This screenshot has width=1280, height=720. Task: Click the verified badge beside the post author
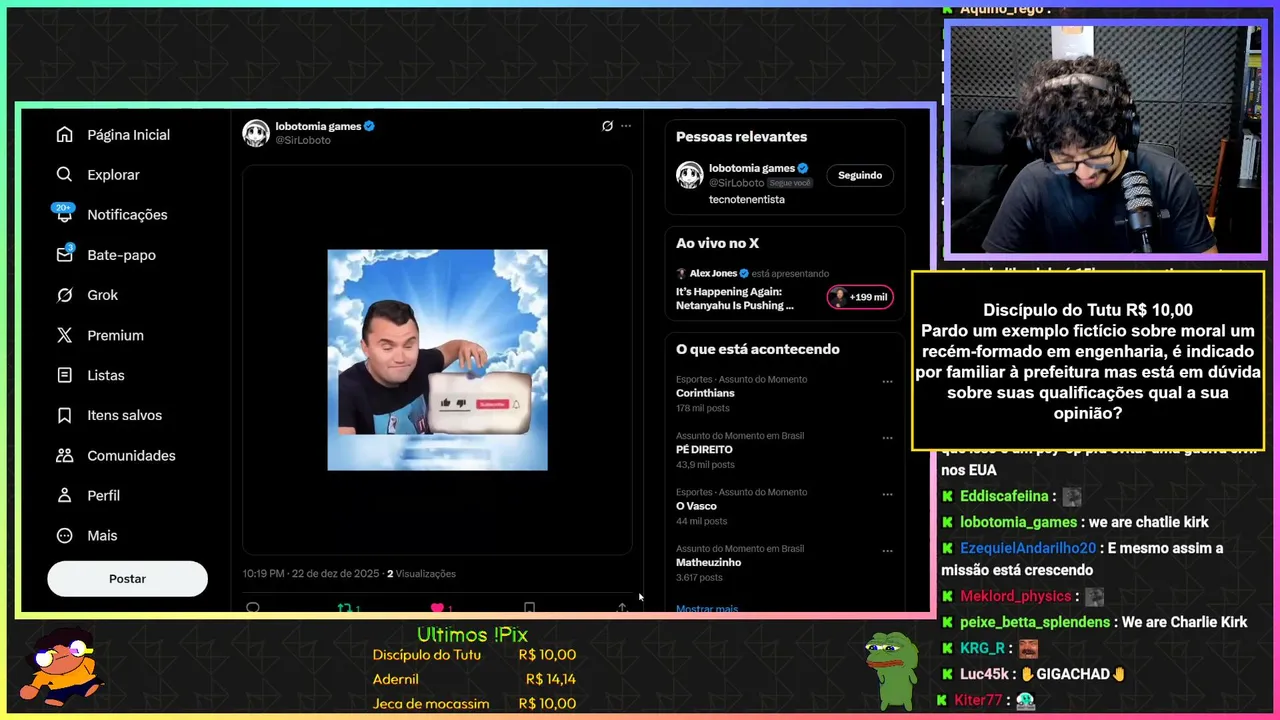(369, 126)
